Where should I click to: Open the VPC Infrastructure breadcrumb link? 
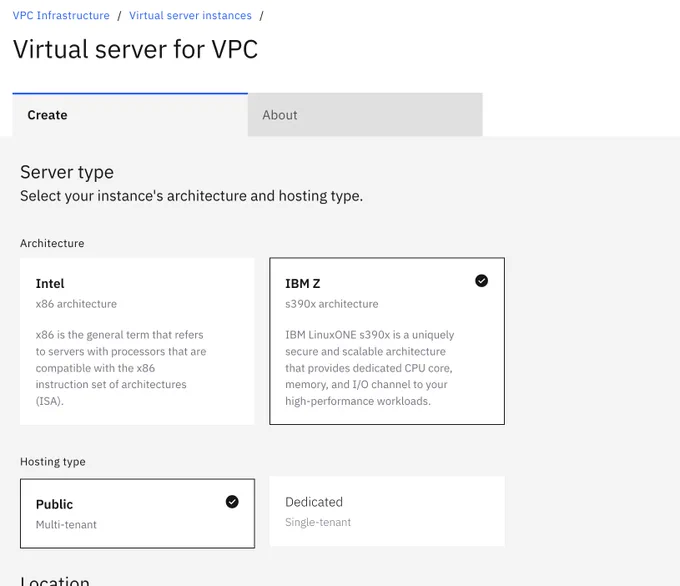(x=61, y=16)
